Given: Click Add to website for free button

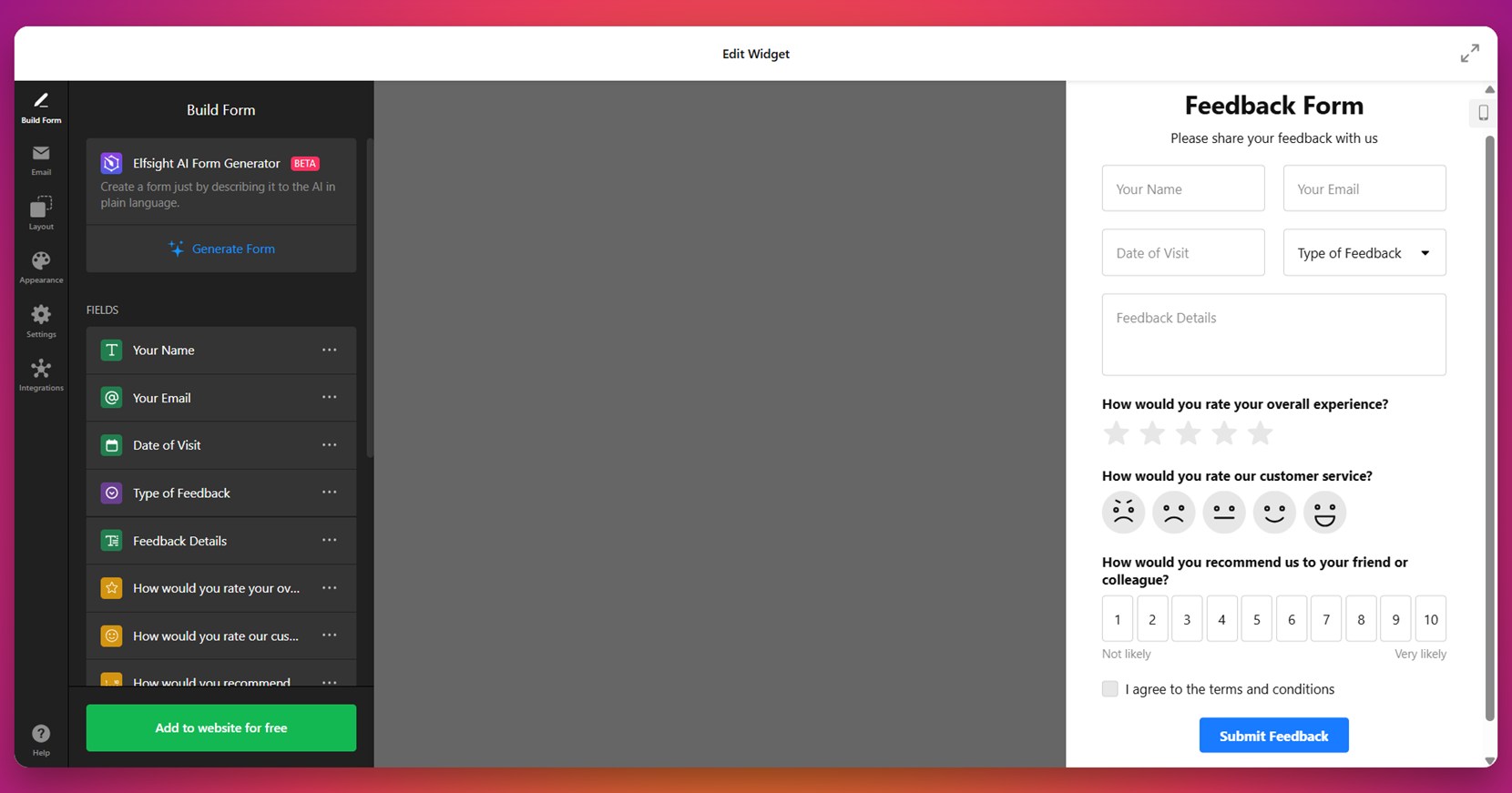Looking at the screenshot, I should [221, 727].
